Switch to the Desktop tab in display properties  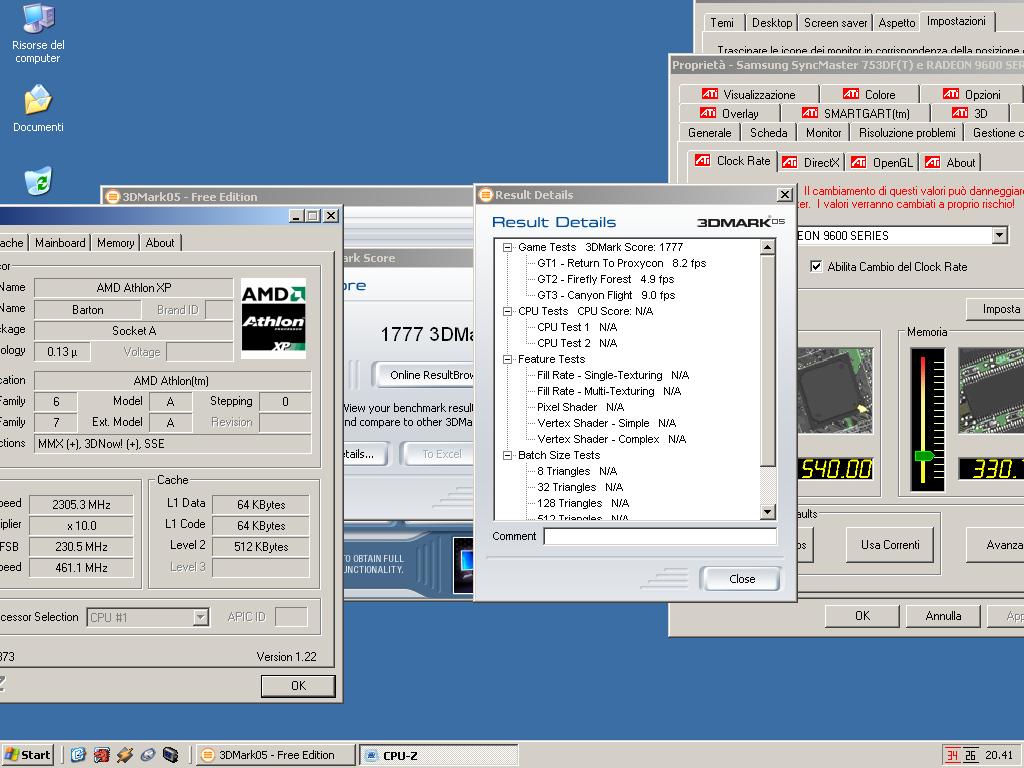[771, 23]
